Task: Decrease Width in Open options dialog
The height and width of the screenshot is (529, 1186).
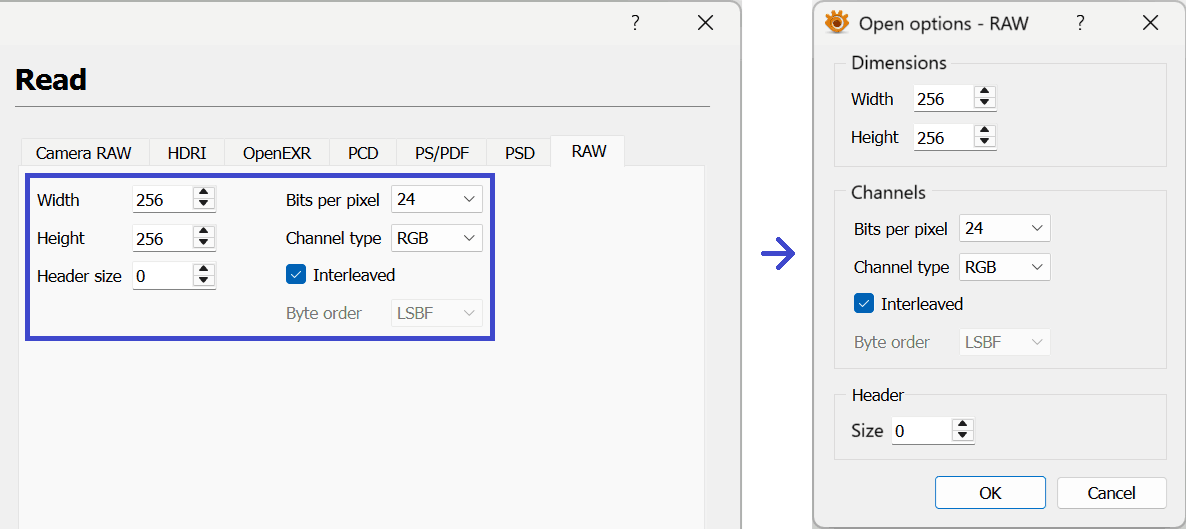Action: (x=984, y=104)
